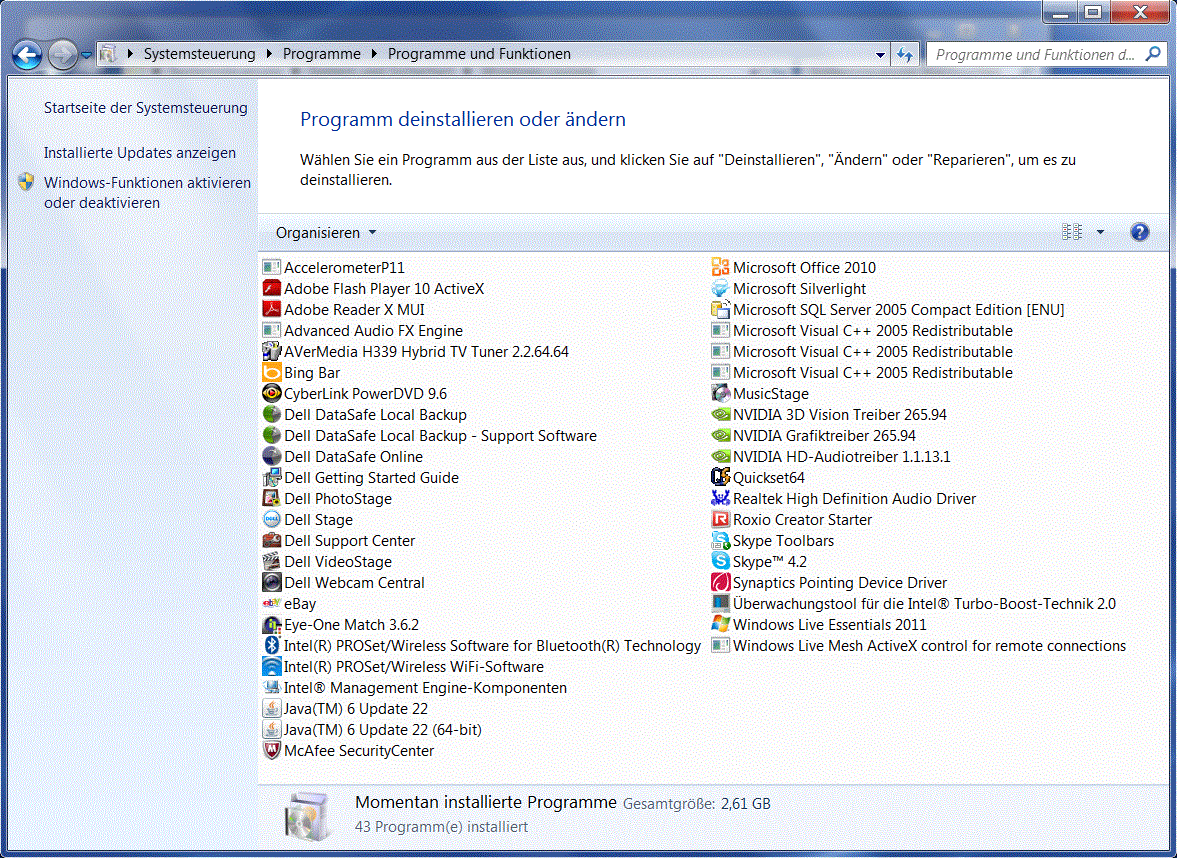This screenshot has height=858, width=1177.
Task: Click the Realtek High Definition Audio Driver icon
Action: pos(720,498)
